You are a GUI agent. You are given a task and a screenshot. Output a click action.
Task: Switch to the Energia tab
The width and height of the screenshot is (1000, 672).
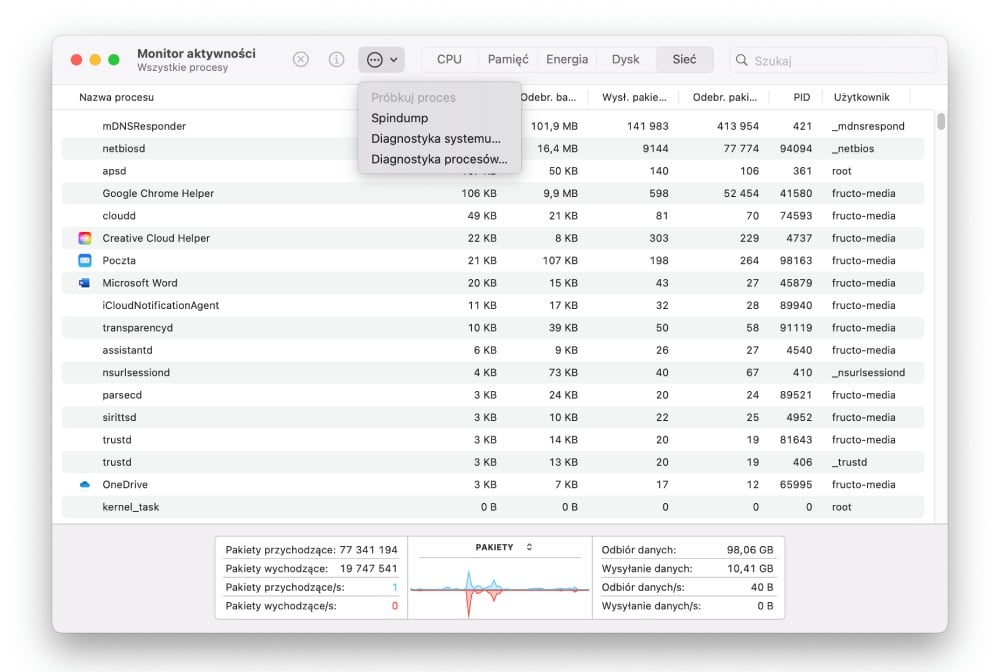[x=567, y=59]
